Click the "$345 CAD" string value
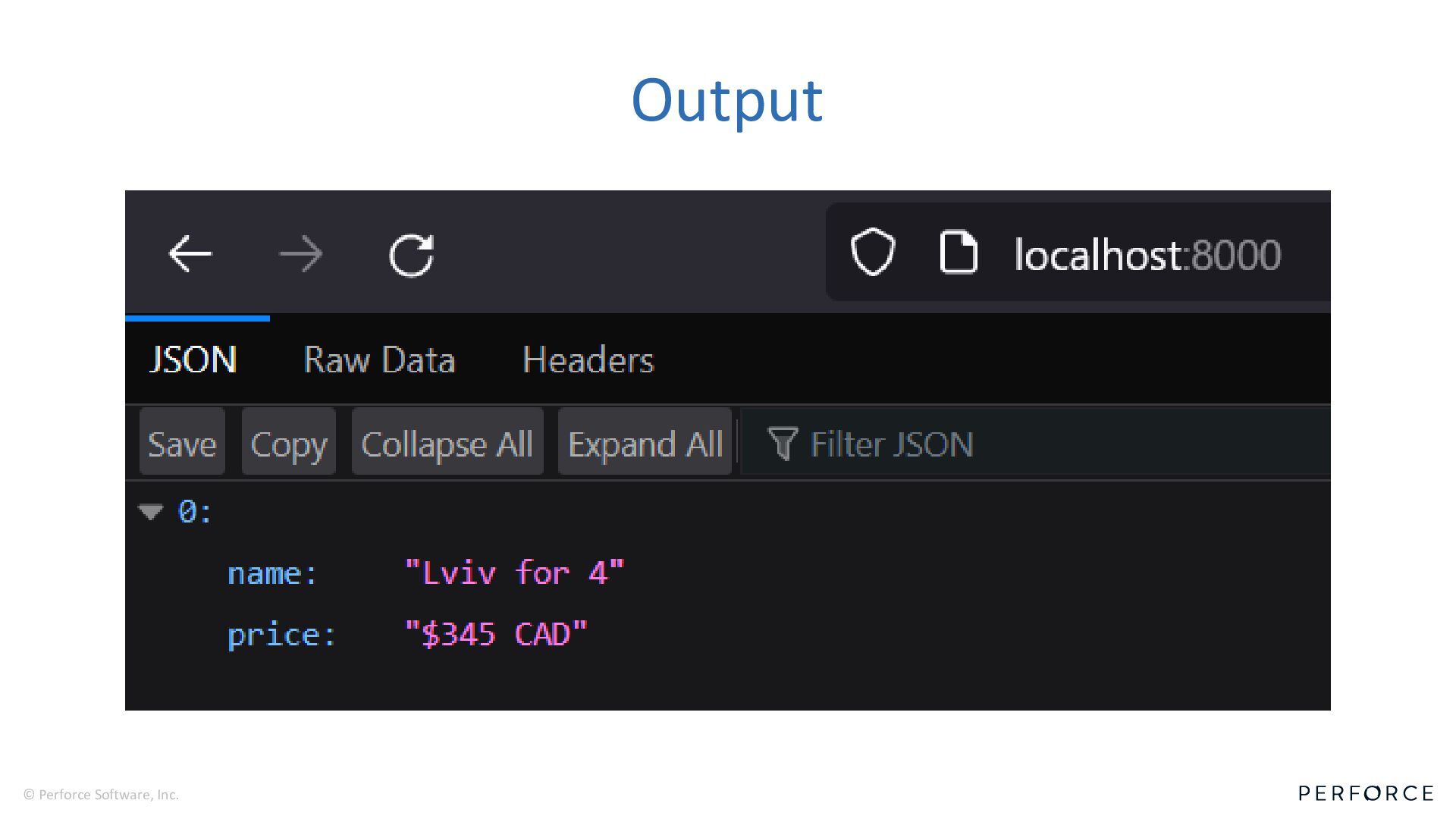Screen dimensions: 1456x819 pos(497,634)
